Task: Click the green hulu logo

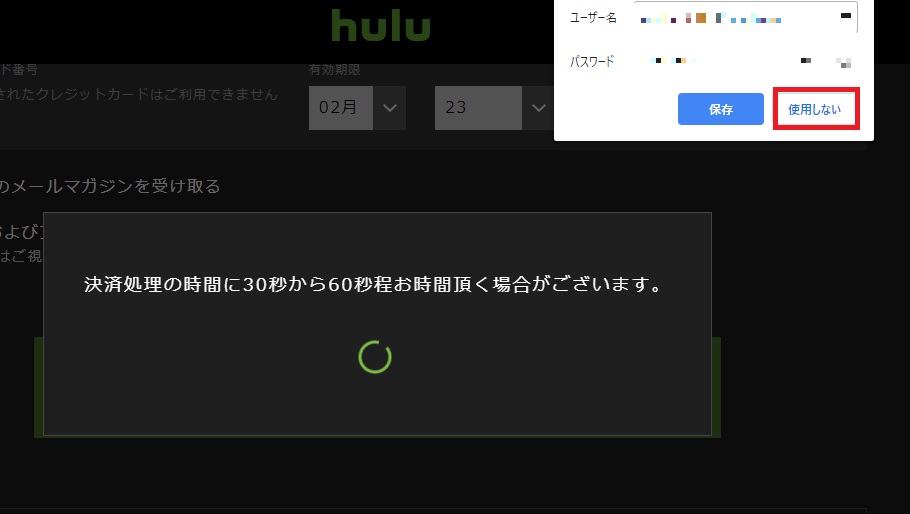Action: click(381, 26)
